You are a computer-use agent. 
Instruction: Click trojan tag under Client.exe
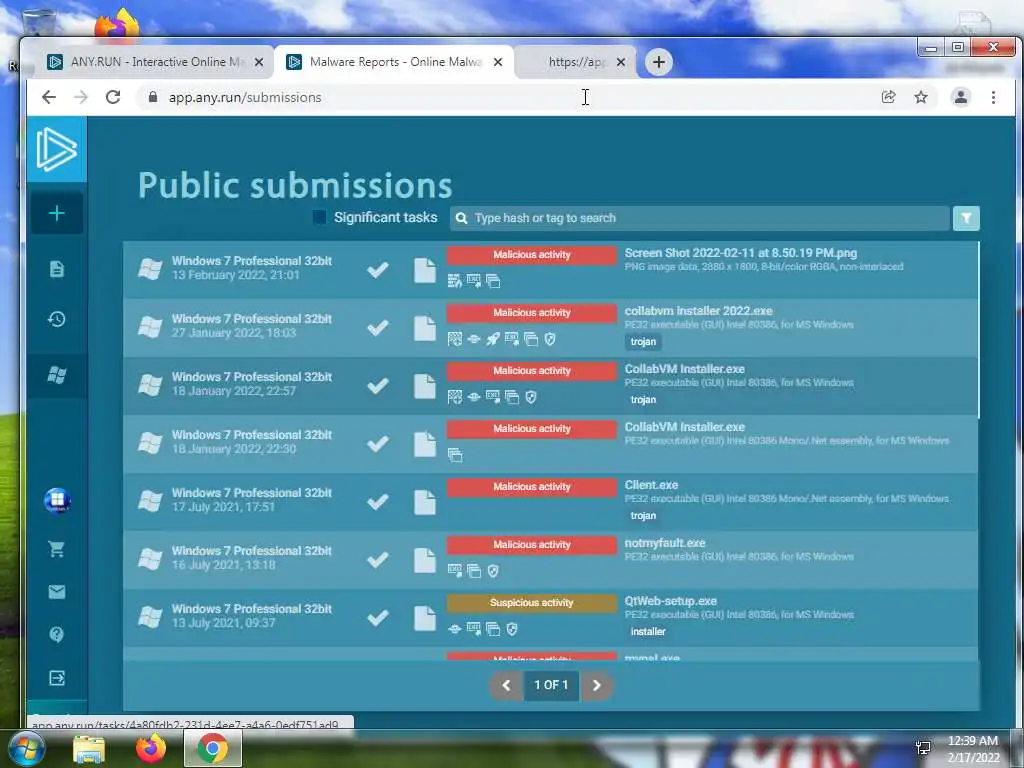[x=643, y=515]
